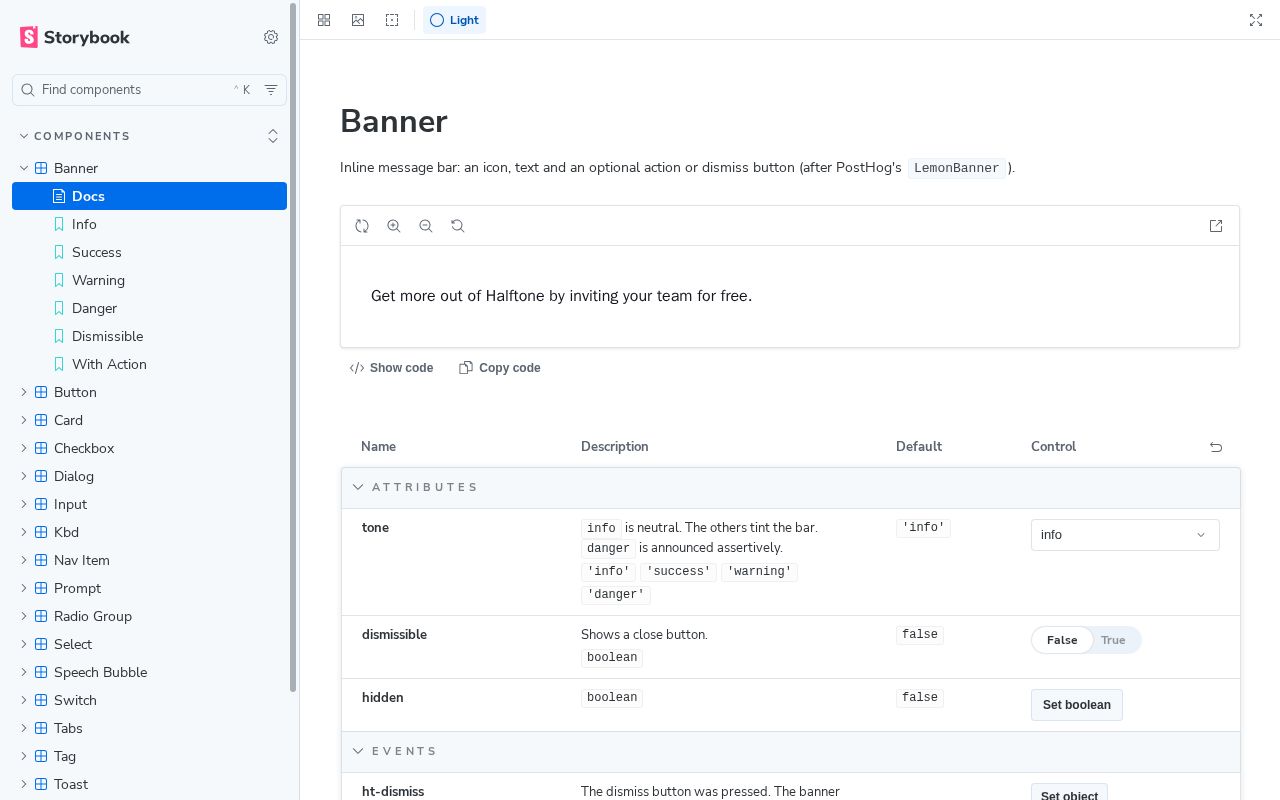
Task: Enter full screen mode
Action: tap(1256, 20)
